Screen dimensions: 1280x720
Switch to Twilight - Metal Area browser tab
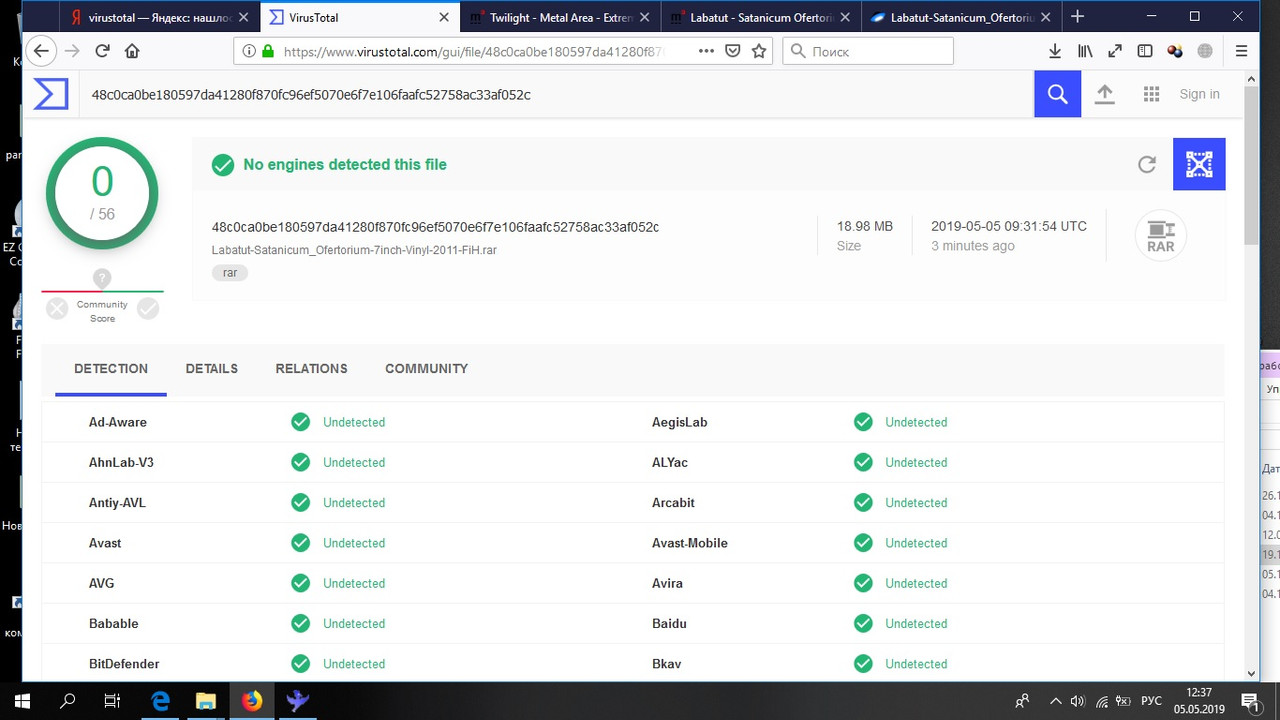pyautogui.click(x=561, y=17)
